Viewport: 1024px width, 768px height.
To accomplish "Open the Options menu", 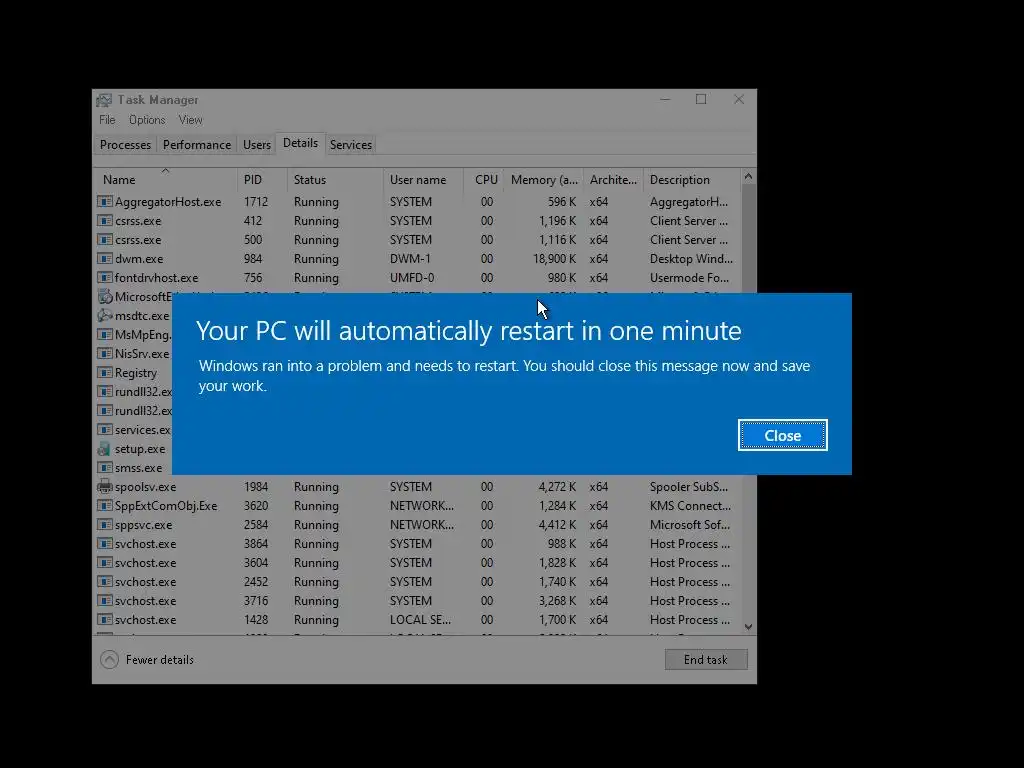I will pos(147,120).
